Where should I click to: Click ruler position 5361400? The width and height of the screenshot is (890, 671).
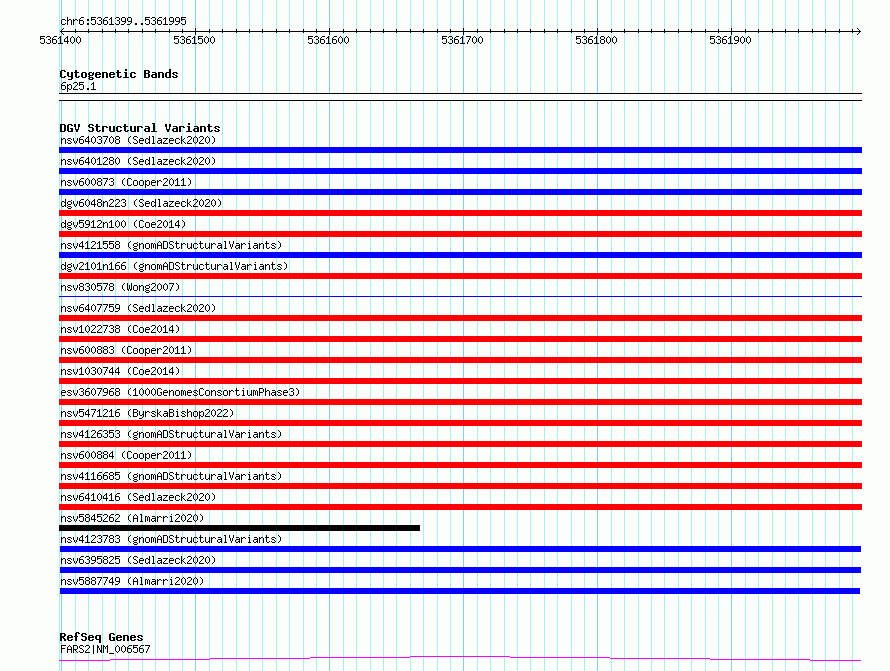(60, 40)
